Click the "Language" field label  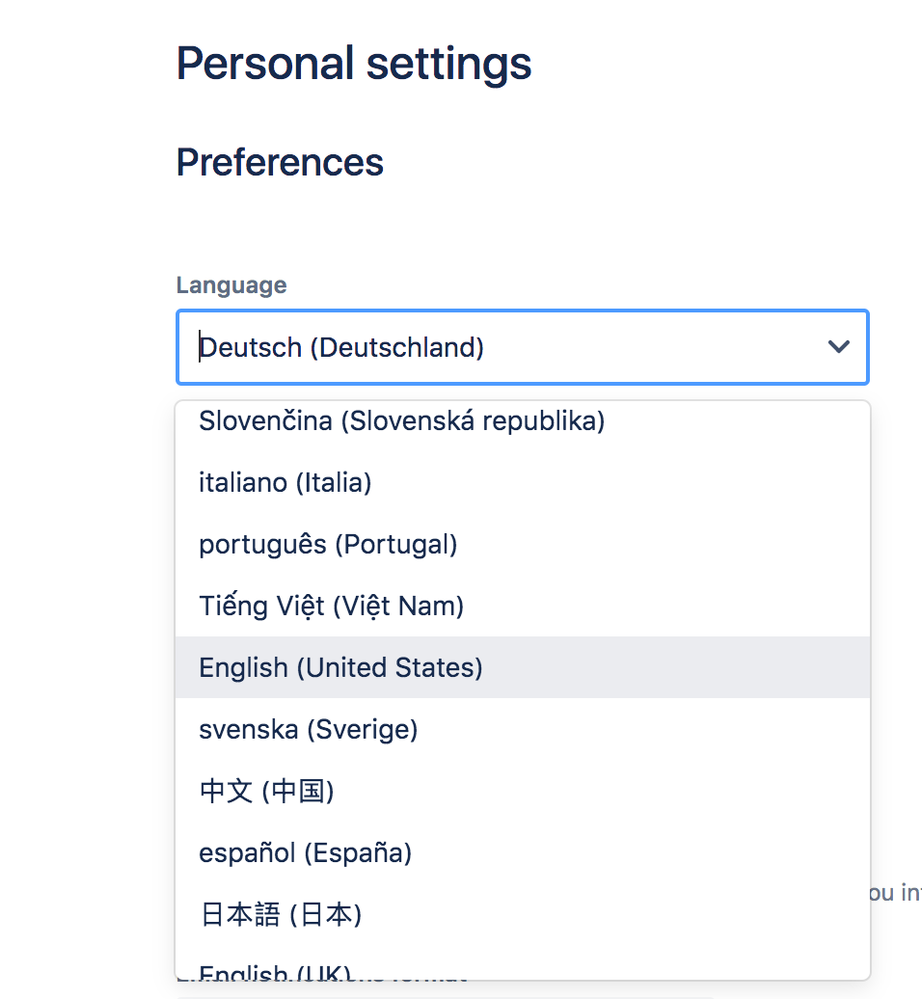tap(231, 285)
